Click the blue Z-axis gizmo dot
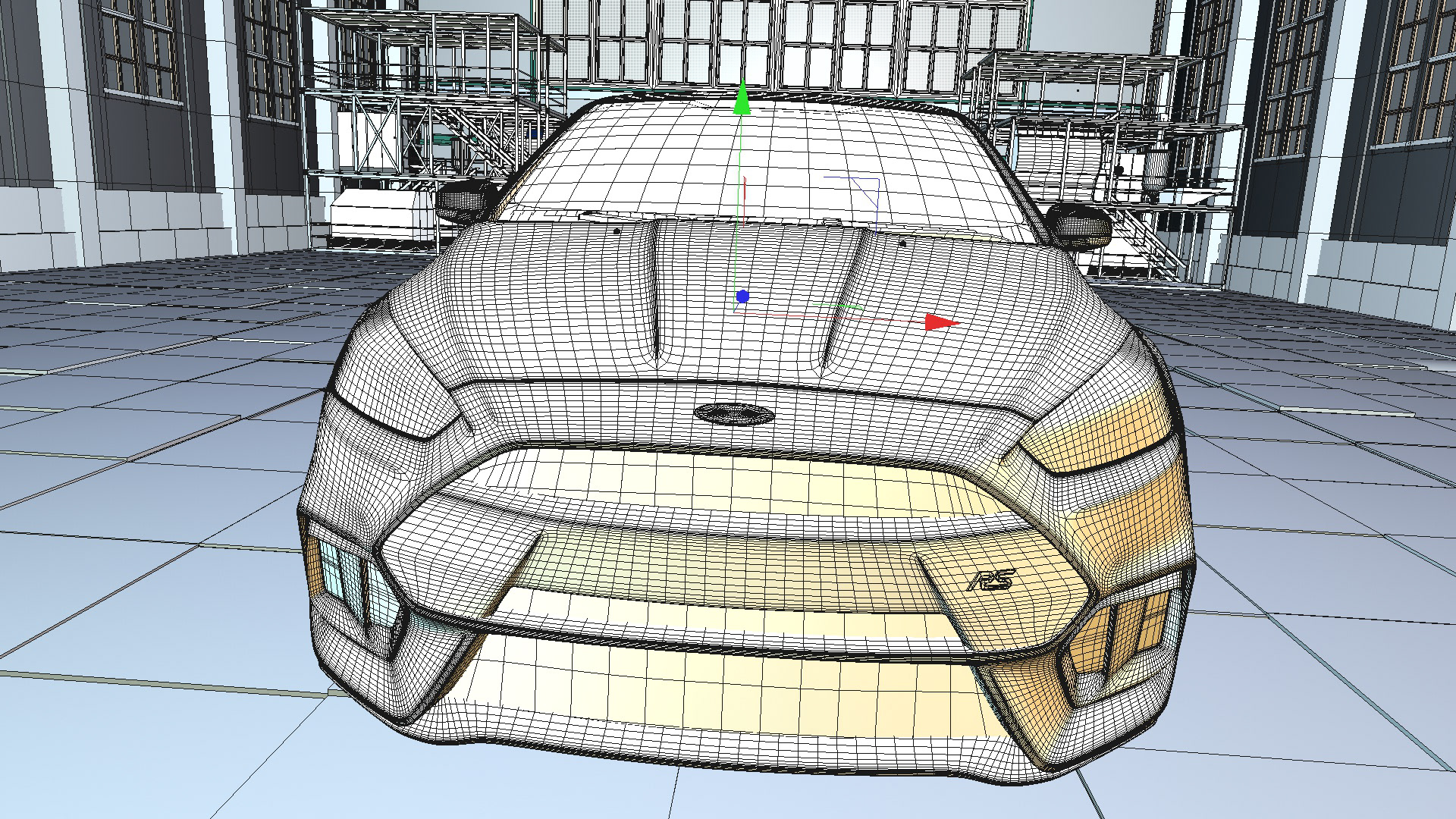Viewport: 1456px width, 819px height. pyautogui.click(x=742, y=297)
